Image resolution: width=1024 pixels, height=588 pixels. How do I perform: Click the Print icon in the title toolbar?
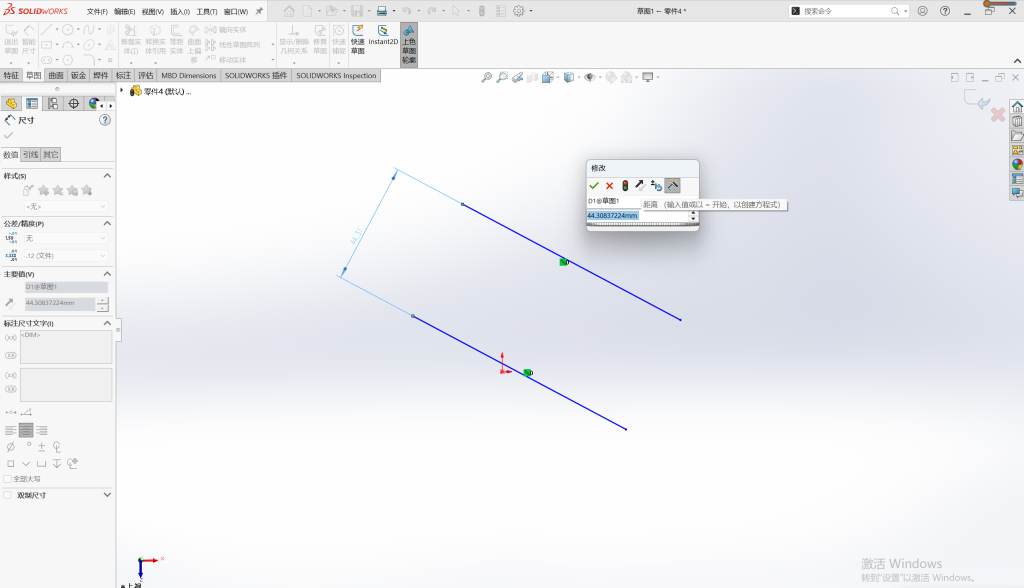382,11
